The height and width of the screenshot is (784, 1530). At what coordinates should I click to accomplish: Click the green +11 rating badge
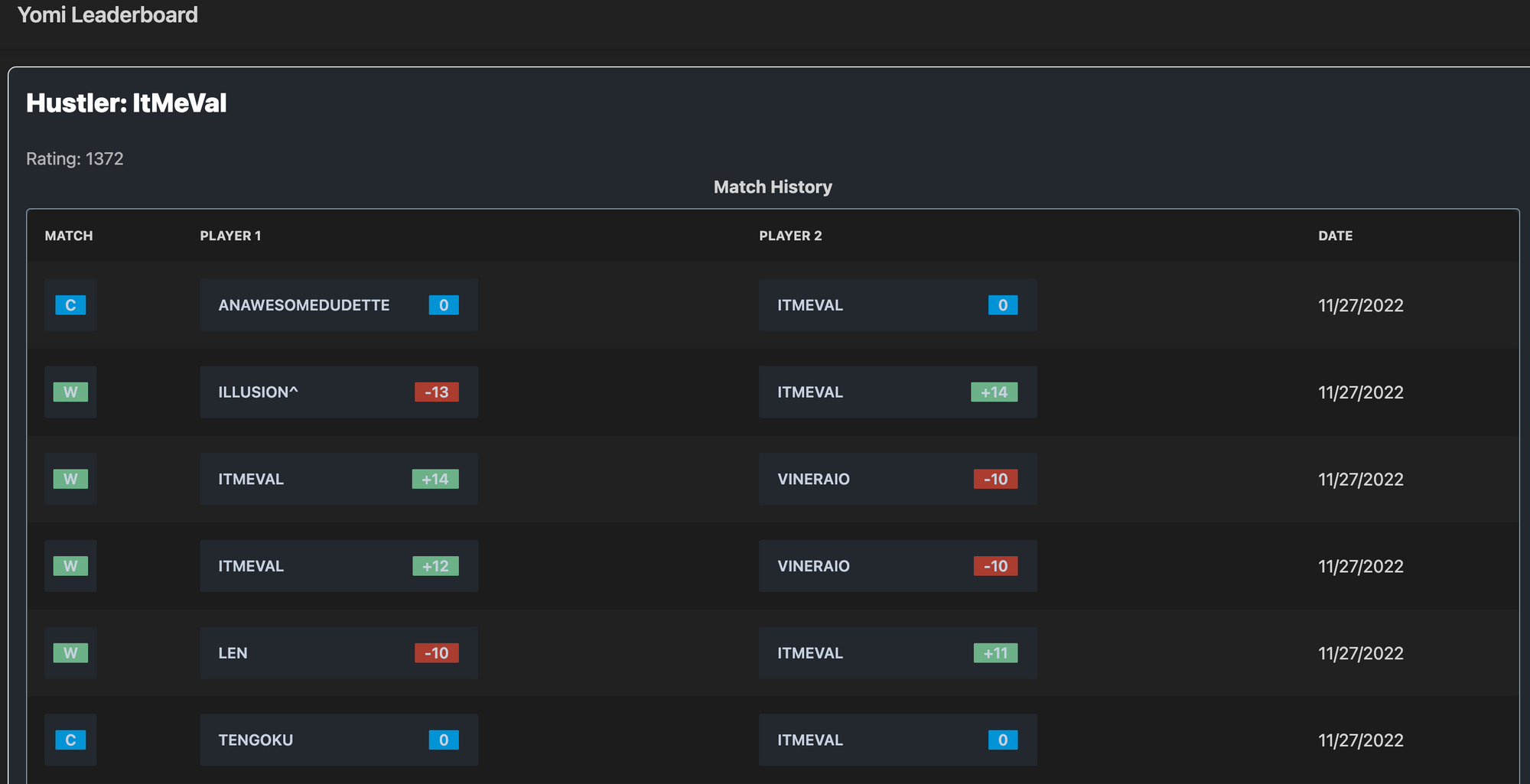(995, 653)
